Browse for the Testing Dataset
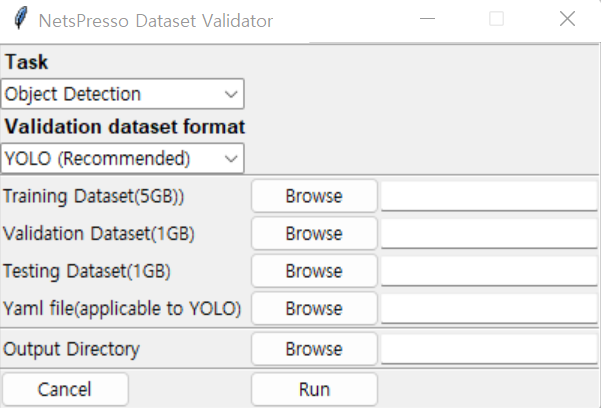Screen dimensions: 601x408 (x=313, y=271)
